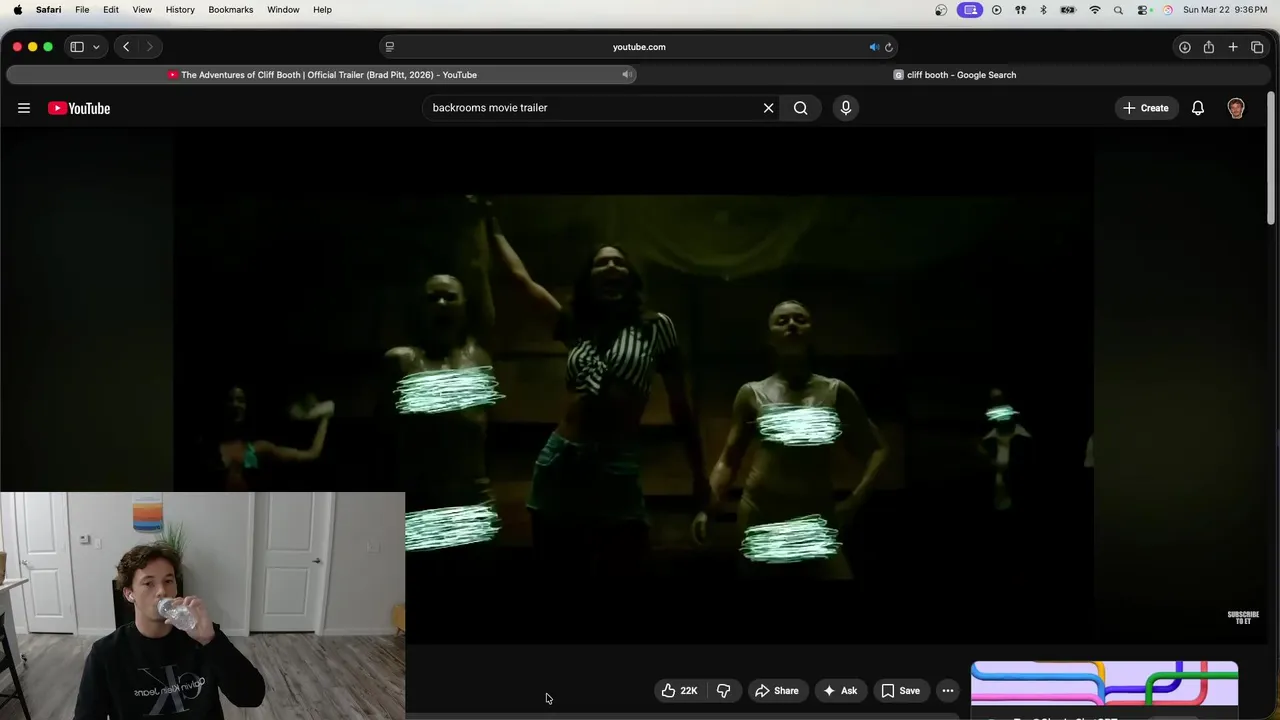Image resolution: width=1280 pixels, height=720 pixels.
Task: Open the YouTube guide hamburger menu
Action: (x=24, y=108)
